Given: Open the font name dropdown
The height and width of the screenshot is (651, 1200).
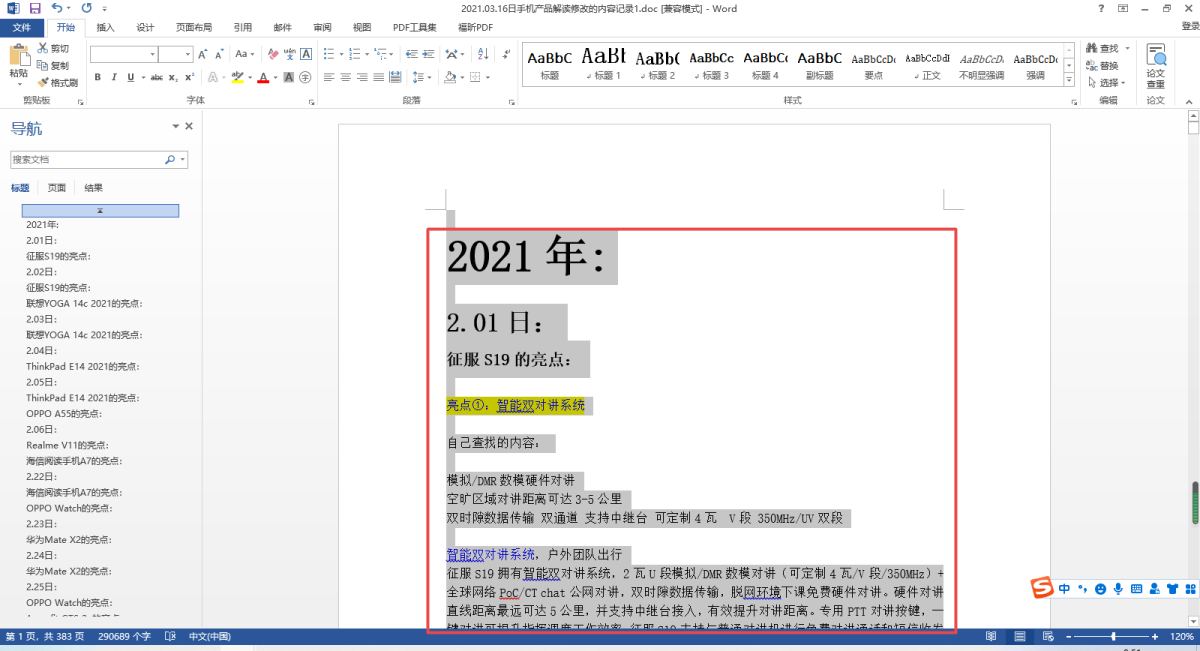Looking at the screenshot, I should click(153, 54).
